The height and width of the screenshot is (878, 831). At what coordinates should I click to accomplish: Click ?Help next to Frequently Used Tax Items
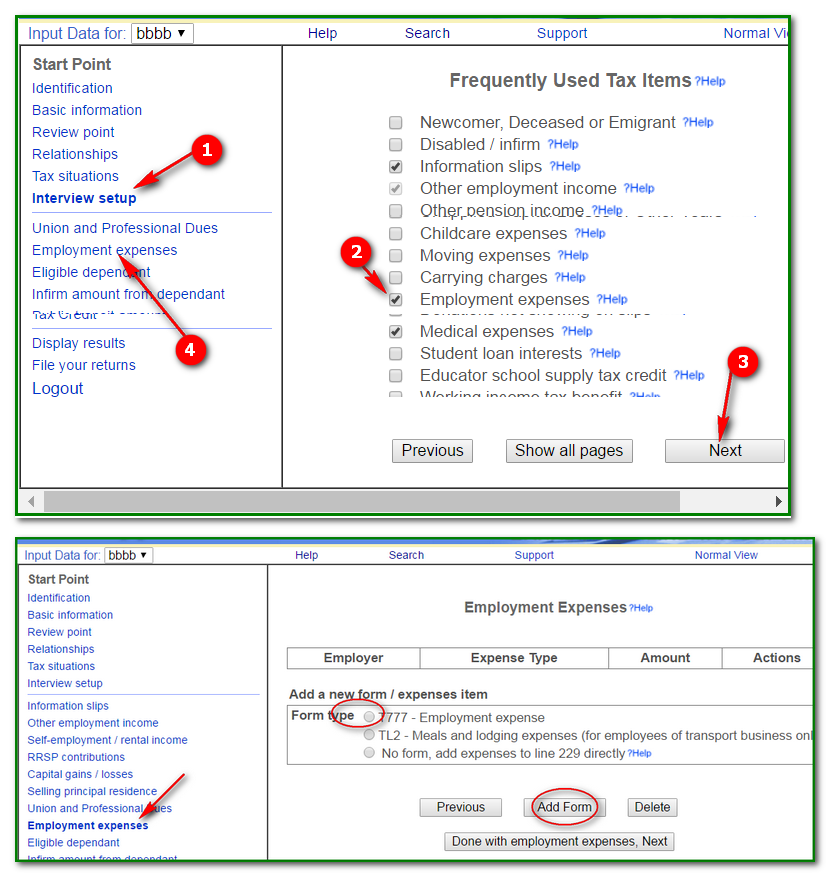[710, 81]
